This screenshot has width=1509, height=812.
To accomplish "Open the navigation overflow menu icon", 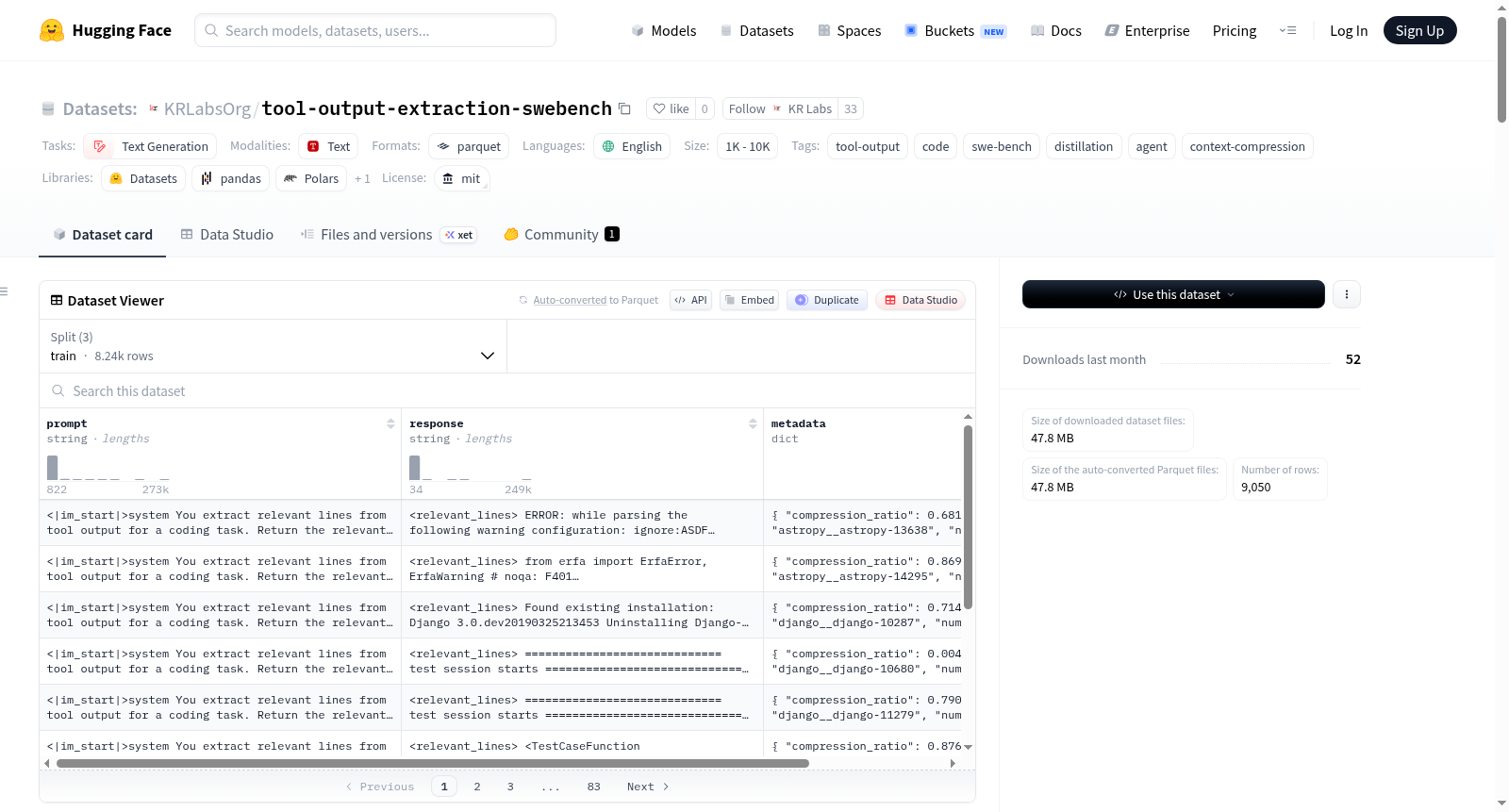I will (1287, 30).
